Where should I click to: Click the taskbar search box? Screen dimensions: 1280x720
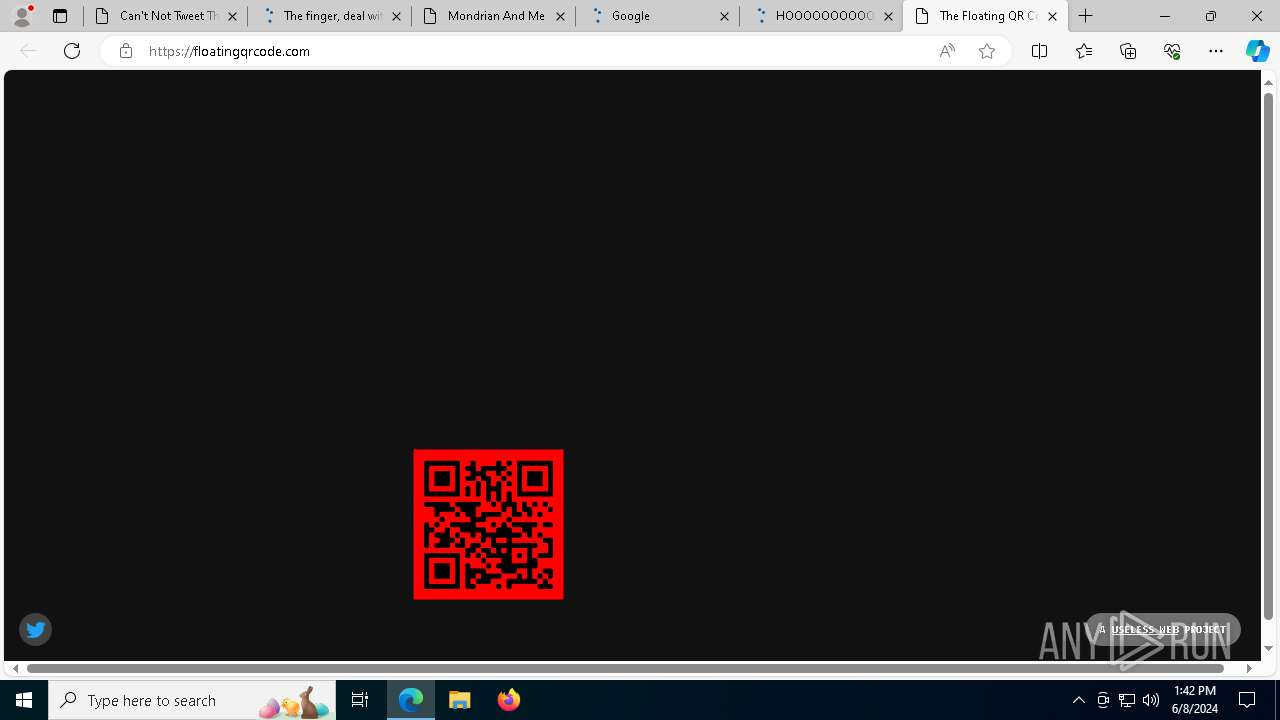(192, 700)
